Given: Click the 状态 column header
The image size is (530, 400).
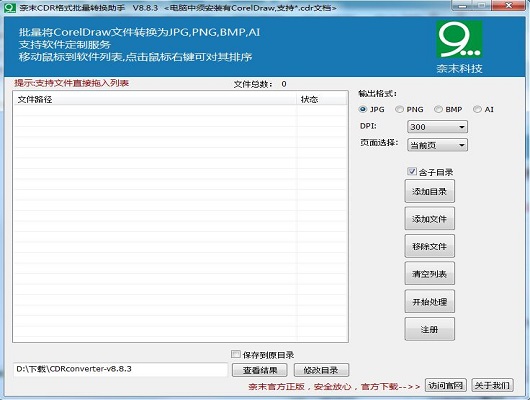Looking at the screenshot, I should point(322,99).
